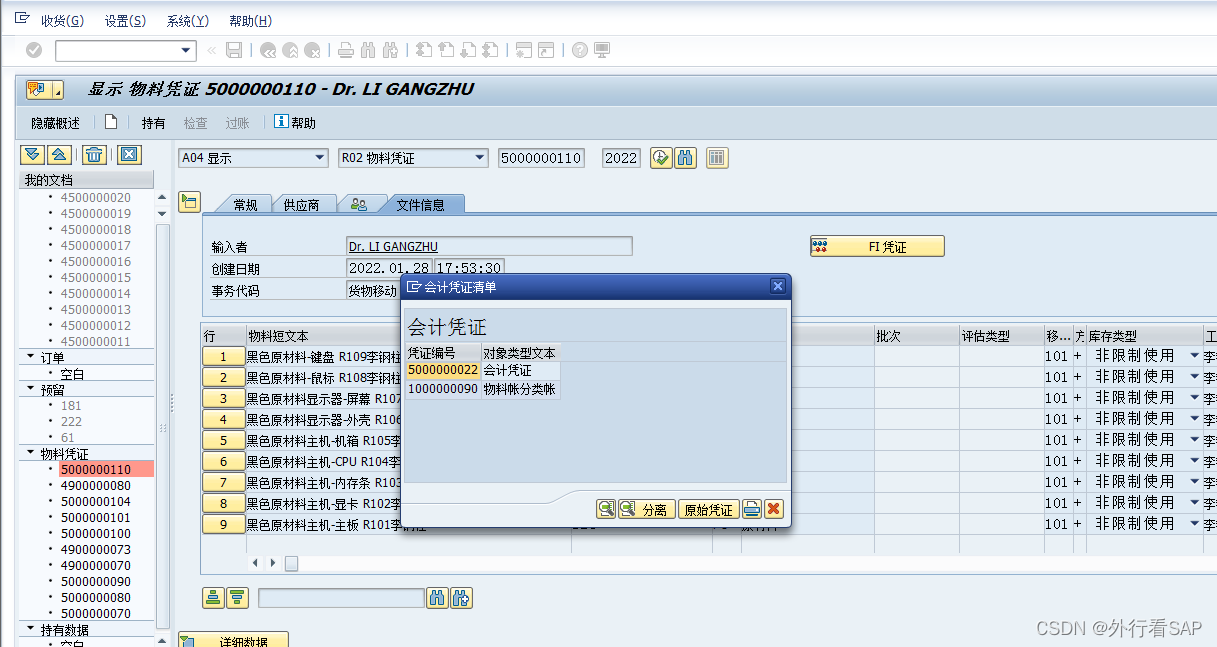Viewport: 1217px width, 647px height.
Task: Click the Last Page toolbar icon
Action: 491,50
